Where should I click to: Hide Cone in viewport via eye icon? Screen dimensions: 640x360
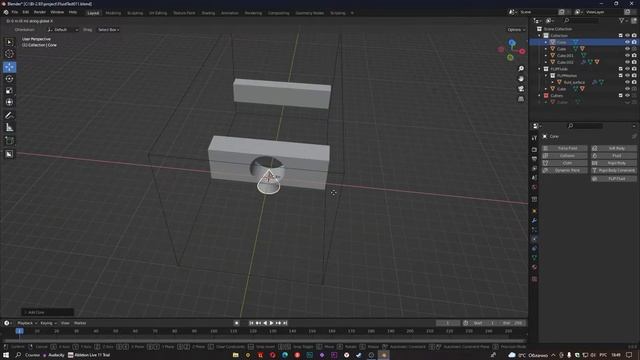coord(627,42)
